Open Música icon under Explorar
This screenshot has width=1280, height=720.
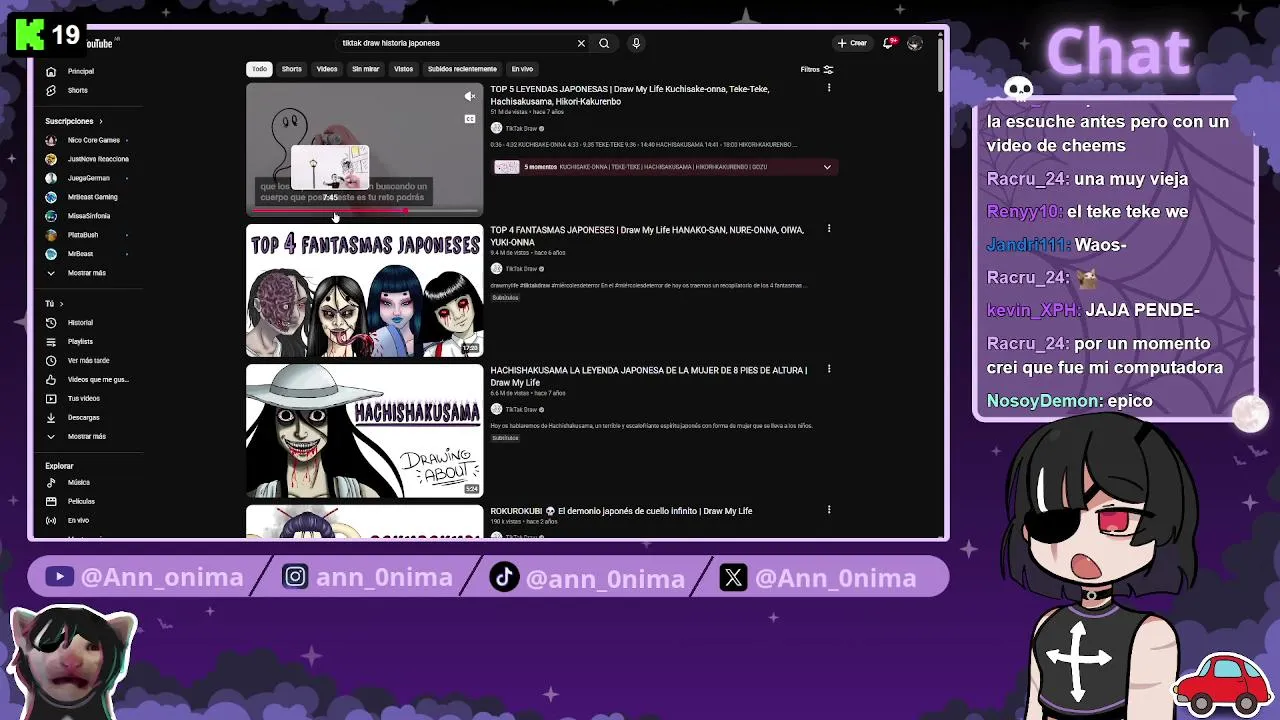51,482
